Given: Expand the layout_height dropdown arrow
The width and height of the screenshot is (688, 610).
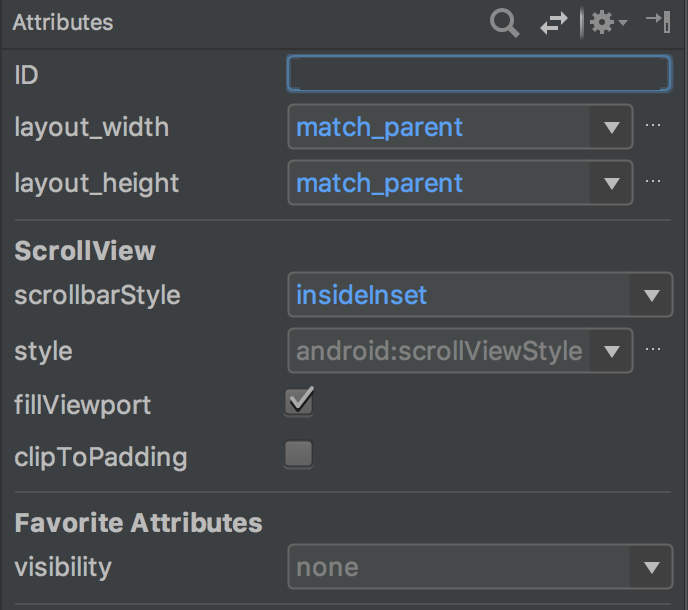Looking at the screenshot, I should coord(611,183).
